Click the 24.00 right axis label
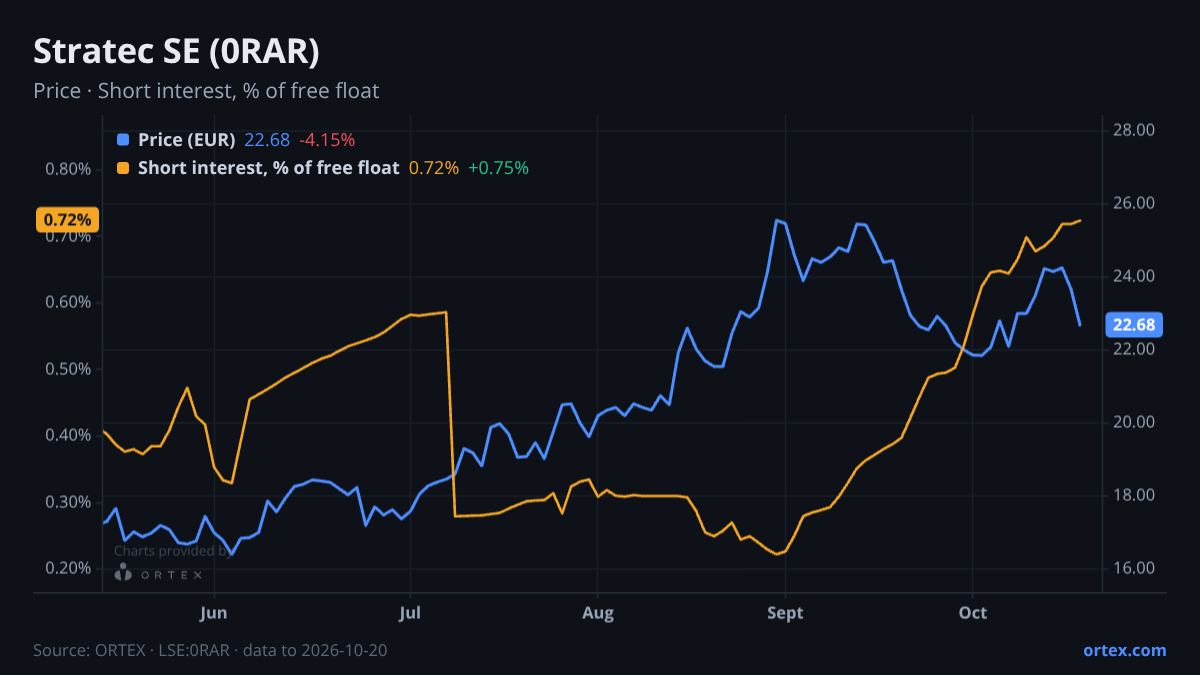This screenshot has height=675, width=1200. pos(1134,276)
